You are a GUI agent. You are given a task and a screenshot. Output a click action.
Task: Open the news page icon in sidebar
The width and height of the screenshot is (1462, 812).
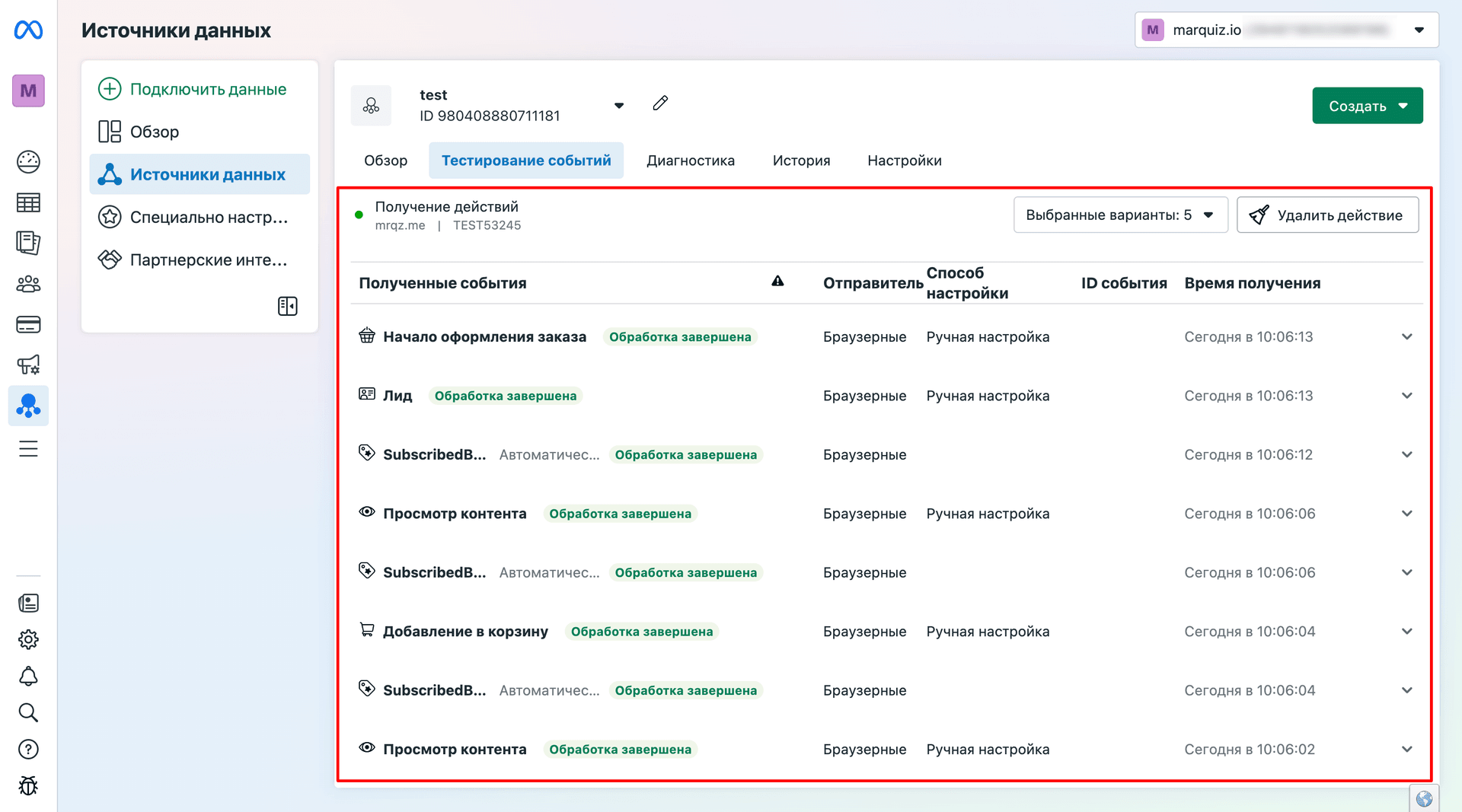28,603
